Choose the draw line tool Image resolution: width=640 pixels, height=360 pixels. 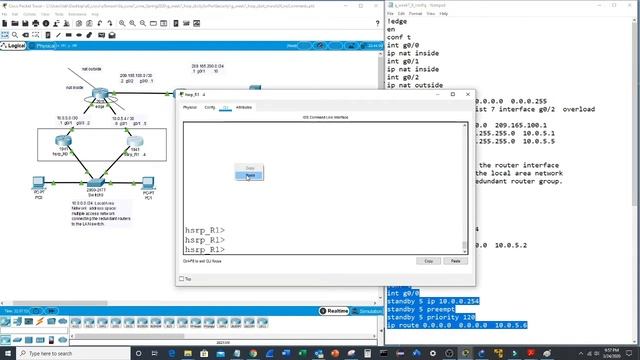58,35
